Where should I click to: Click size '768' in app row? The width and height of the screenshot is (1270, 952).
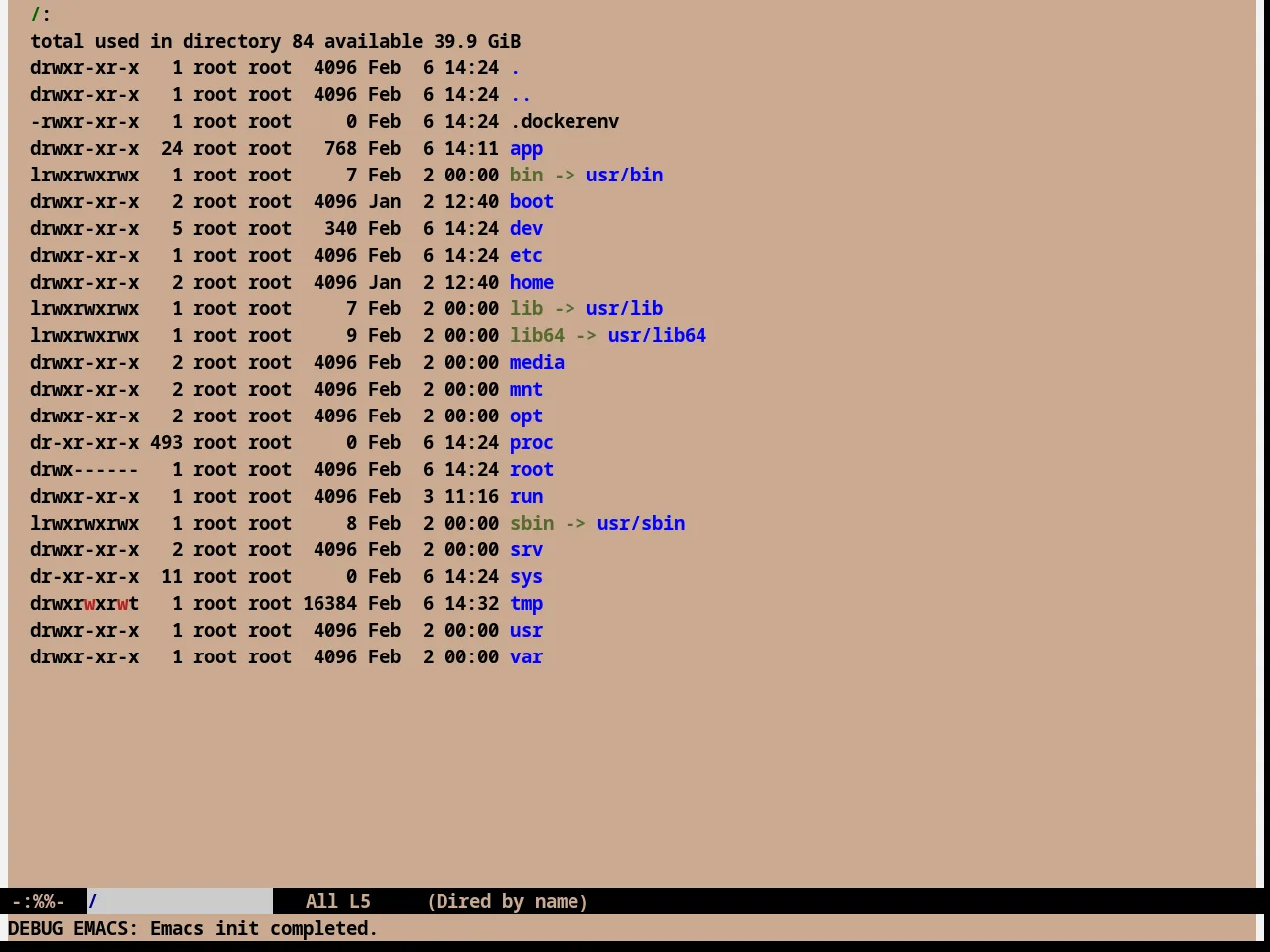pyautogui.click(x=340, y=149)
